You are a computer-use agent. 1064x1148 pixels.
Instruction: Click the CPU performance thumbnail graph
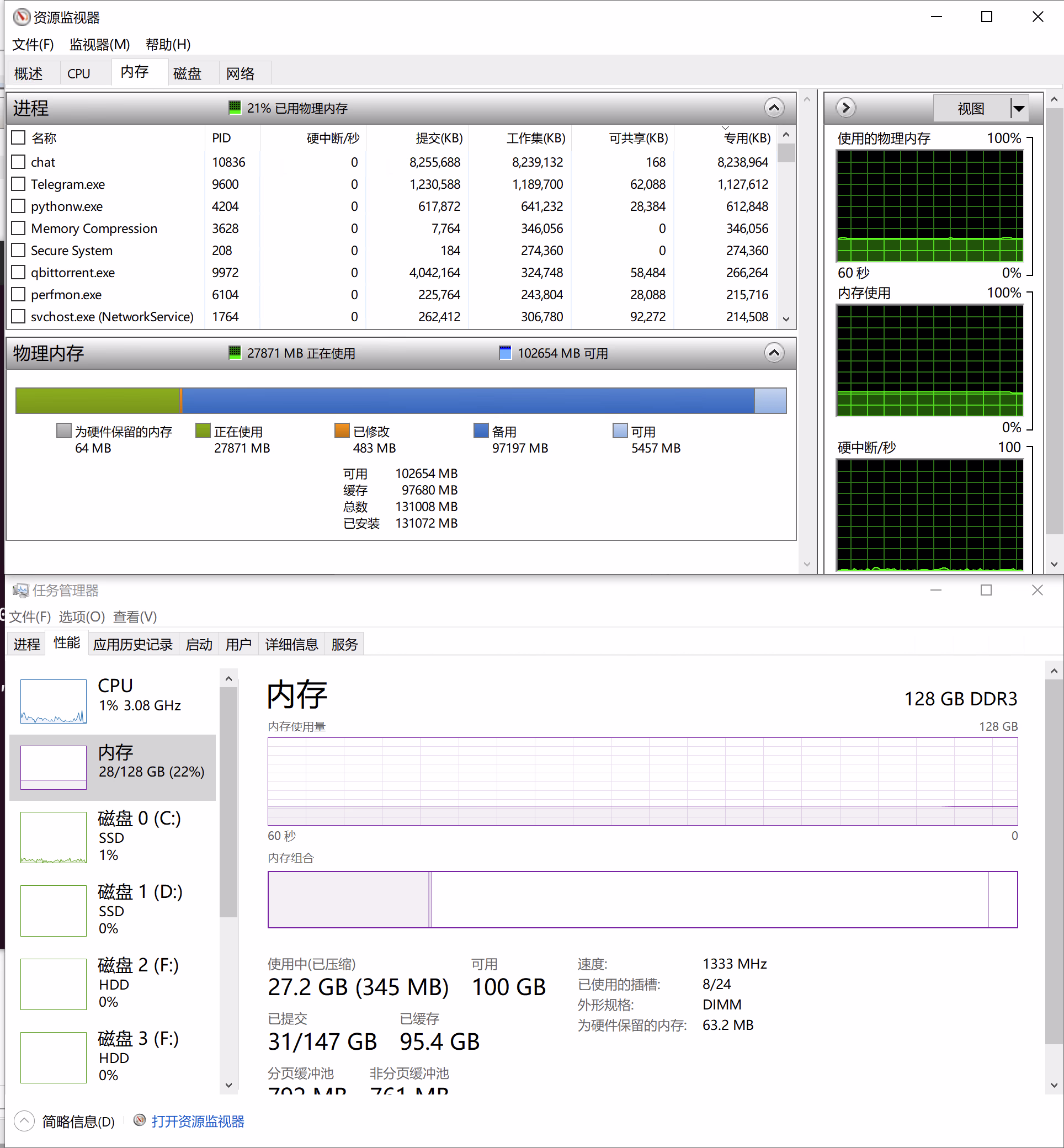point(54,700)
